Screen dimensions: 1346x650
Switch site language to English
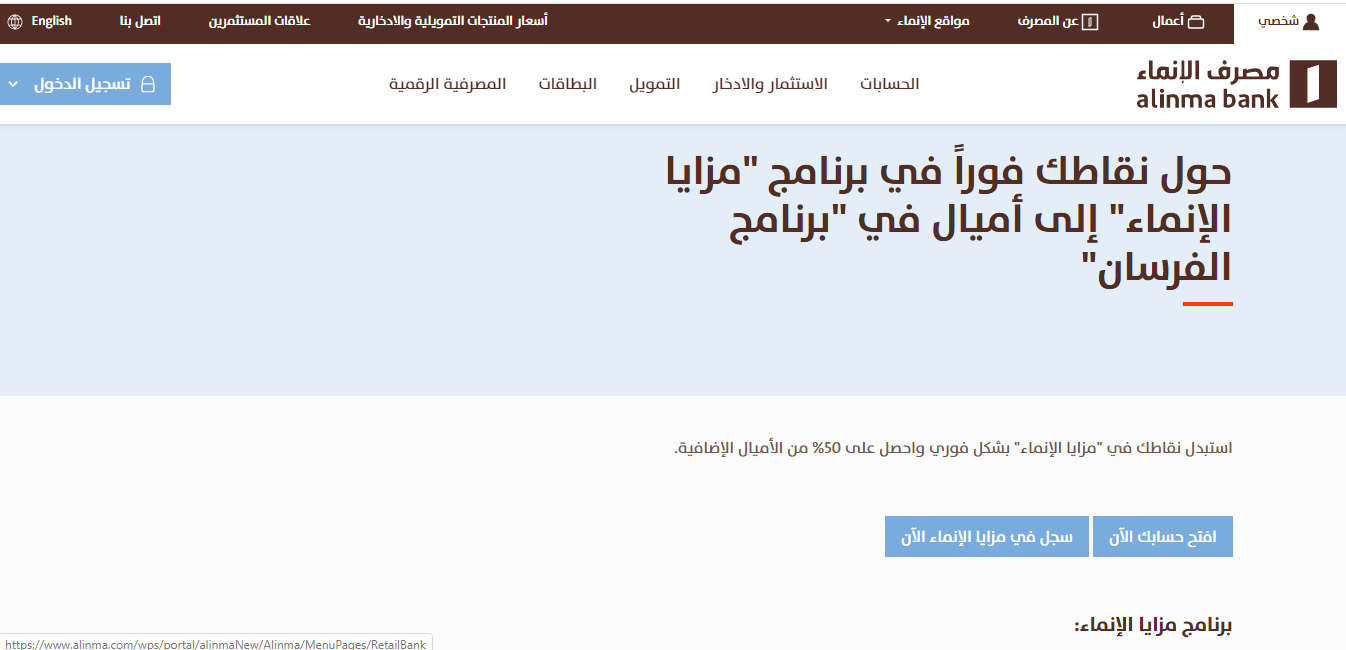click(x=51, y=21)
